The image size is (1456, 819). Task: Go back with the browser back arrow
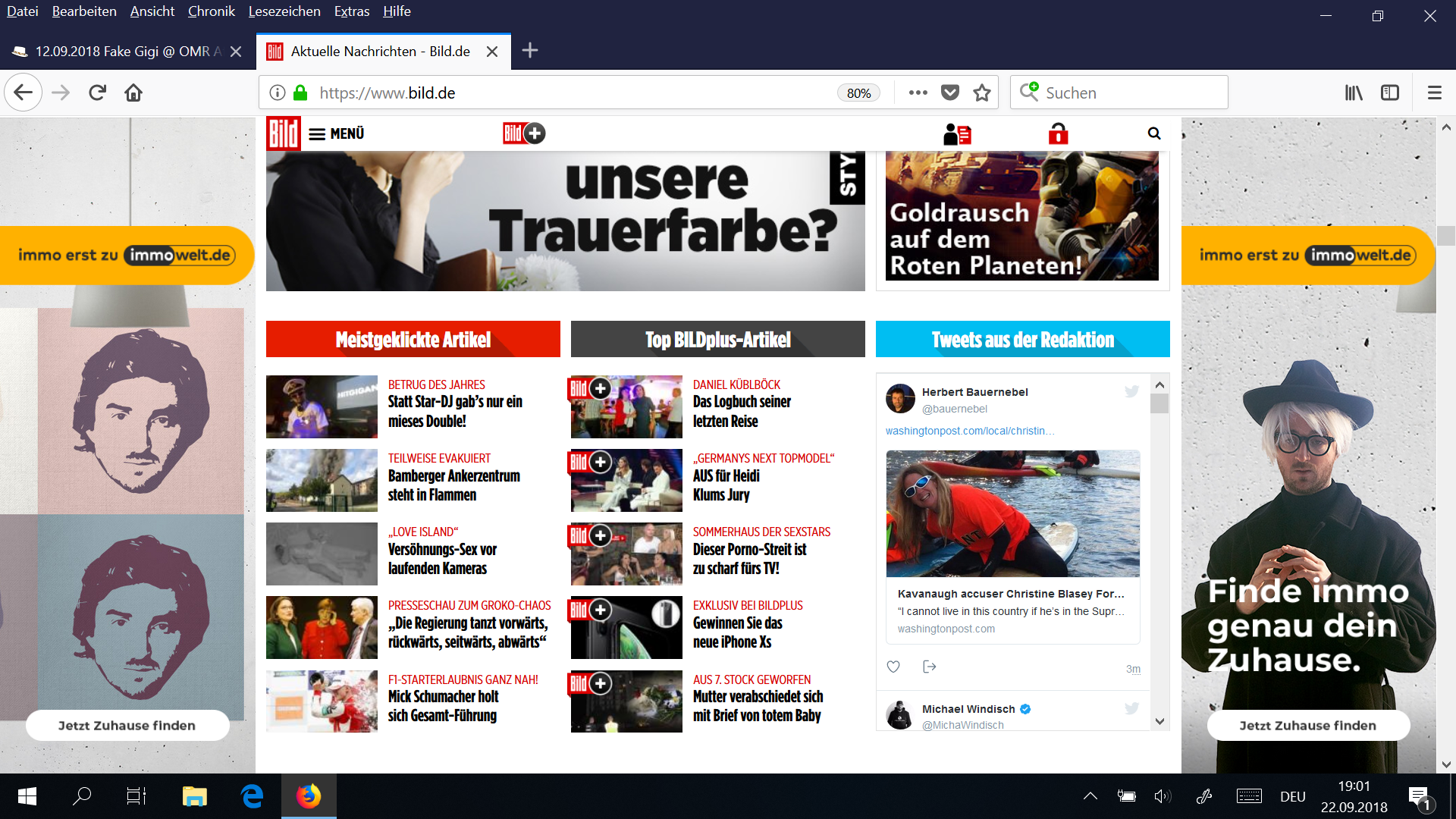click(x=23, y=93)
